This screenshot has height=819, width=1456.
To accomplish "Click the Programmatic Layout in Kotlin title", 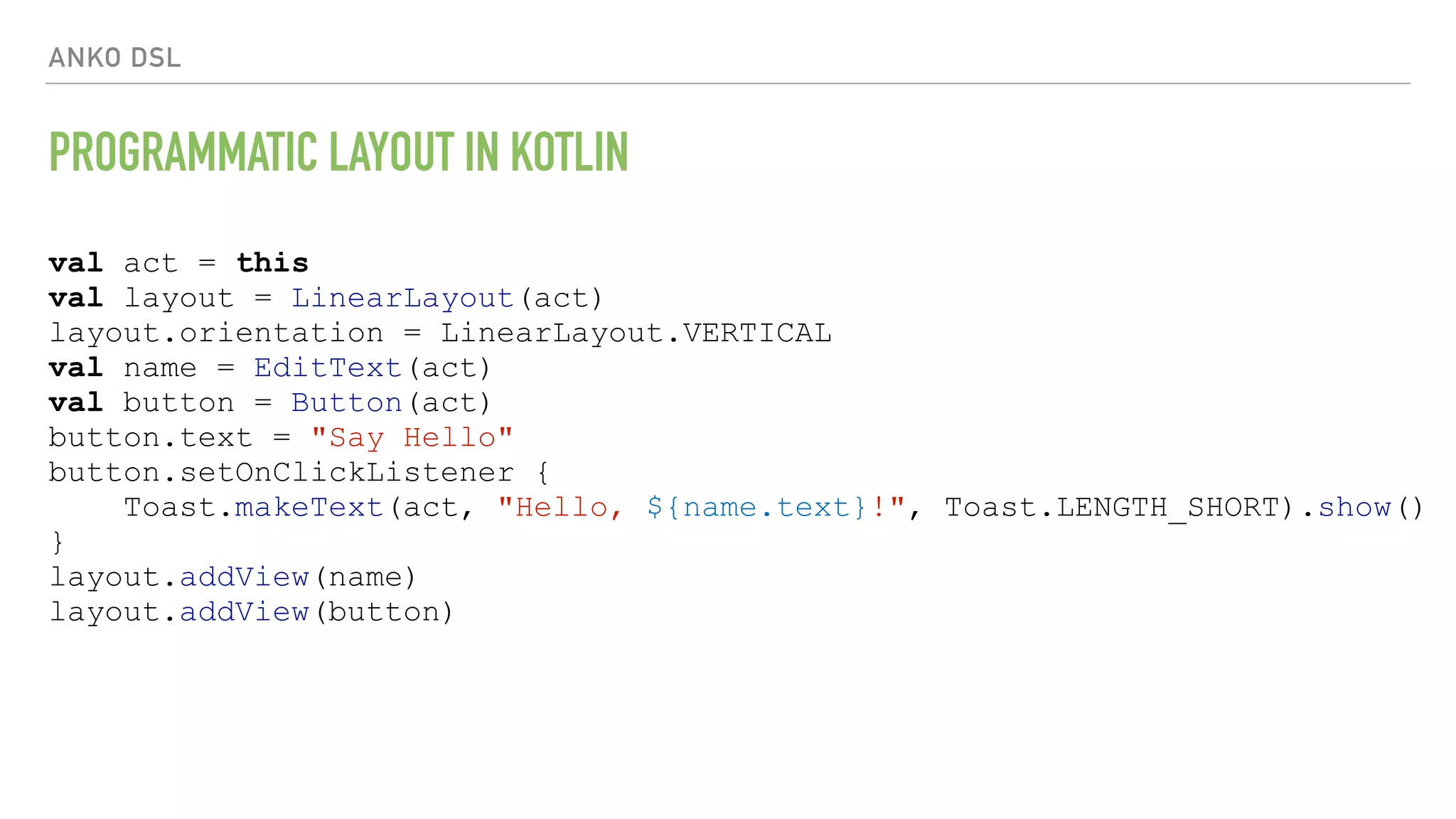I will [338, 152].
